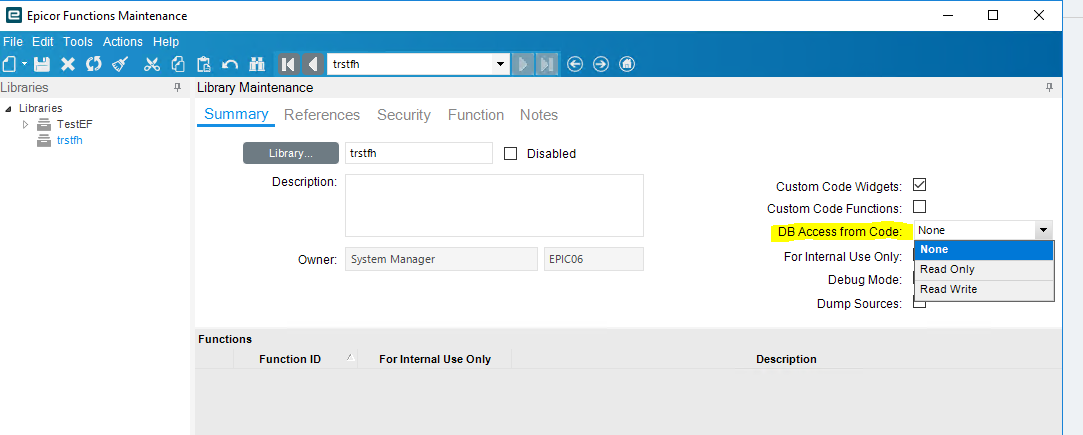Toggle the Dump Sources checkbox
The image size is (1083, 435).
click(x=919, y=303)
